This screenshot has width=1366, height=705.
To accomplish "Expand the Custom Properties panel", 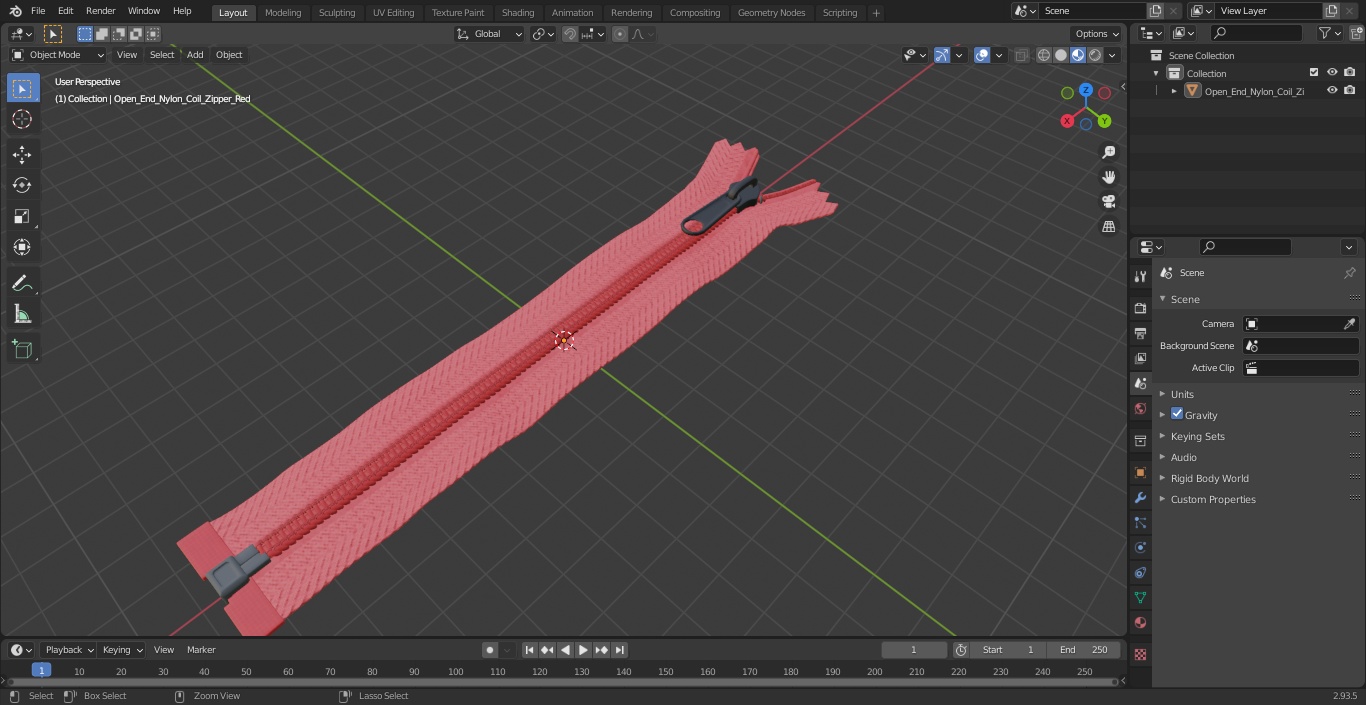I will (x=1212, y=499).
